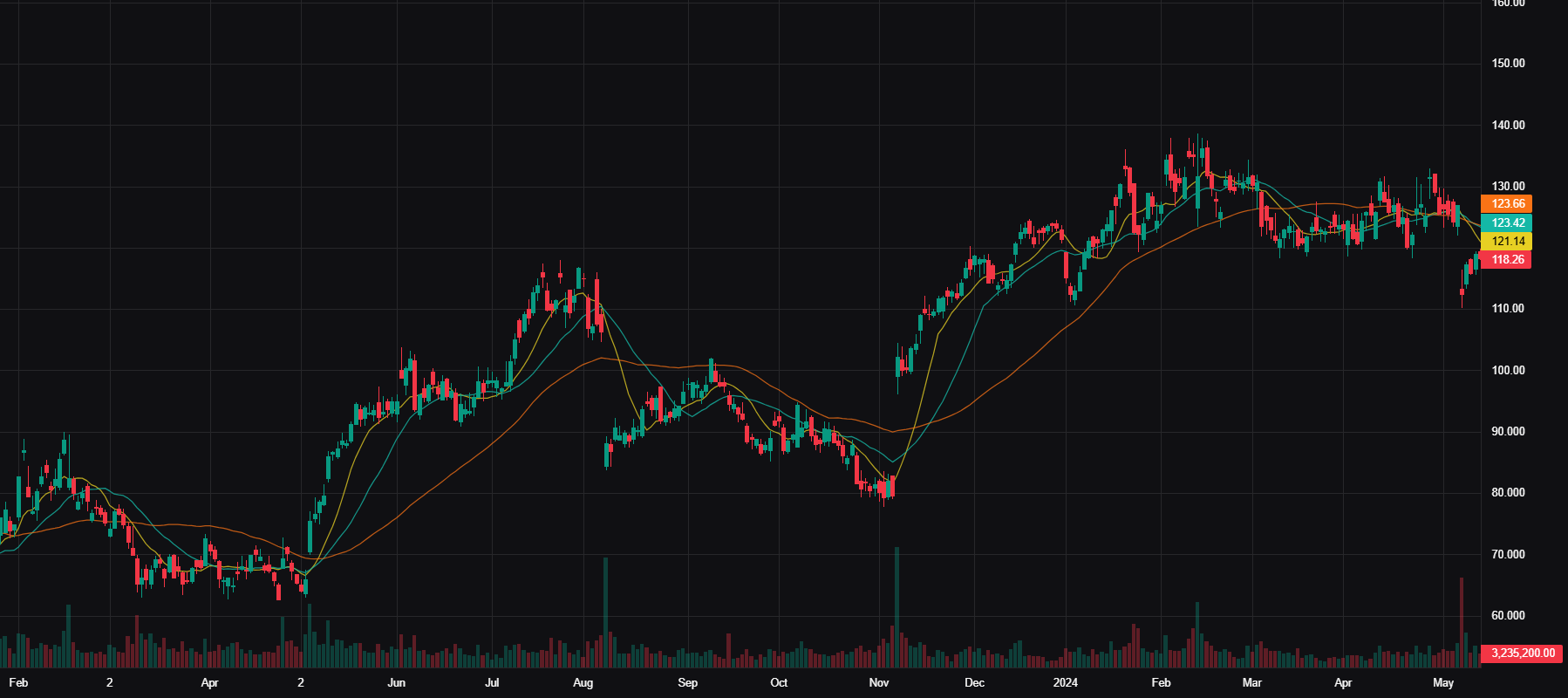Select the Oct label on the time axis

click(x=779, y=683)
